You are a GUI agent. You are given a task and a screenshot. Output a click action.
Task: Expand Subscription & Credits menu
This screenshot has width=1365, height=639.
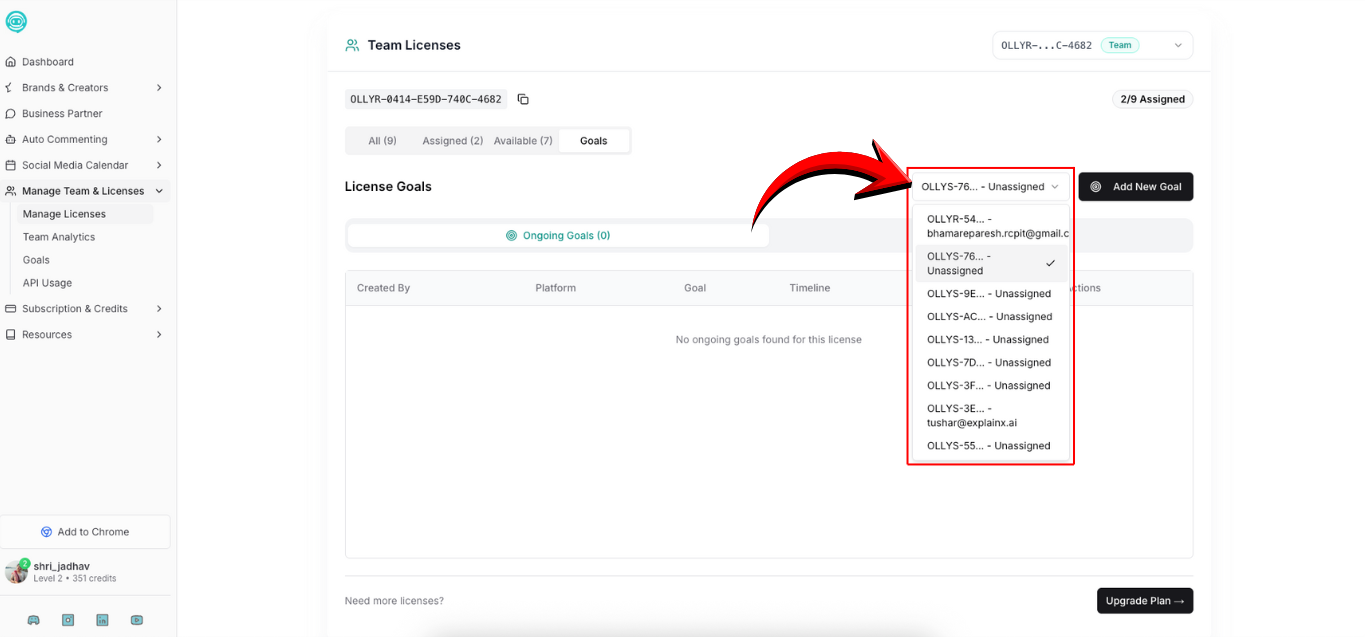(x=159, y=309)
